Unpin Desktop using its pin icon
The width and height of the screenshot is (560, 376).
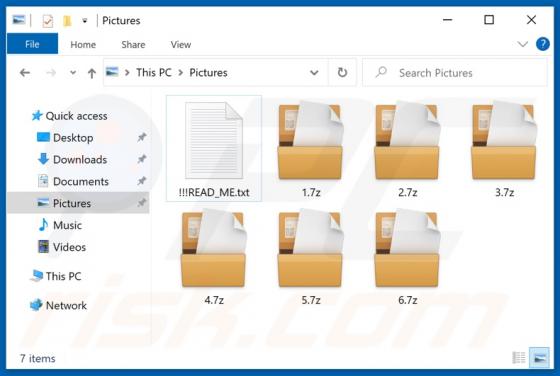(142, 137)
